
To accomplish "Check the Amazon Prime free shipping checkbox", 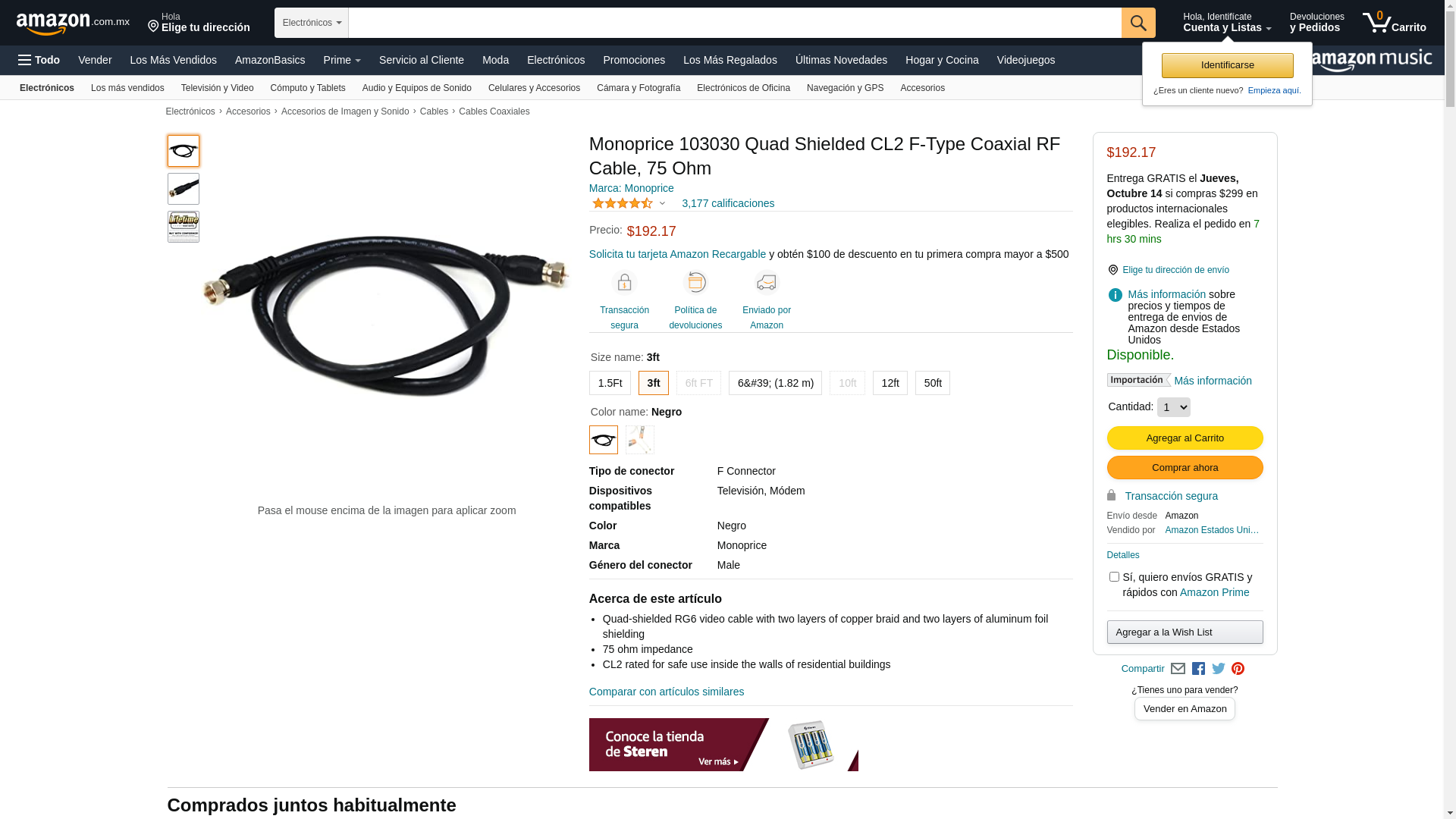I will point(1114,577).
